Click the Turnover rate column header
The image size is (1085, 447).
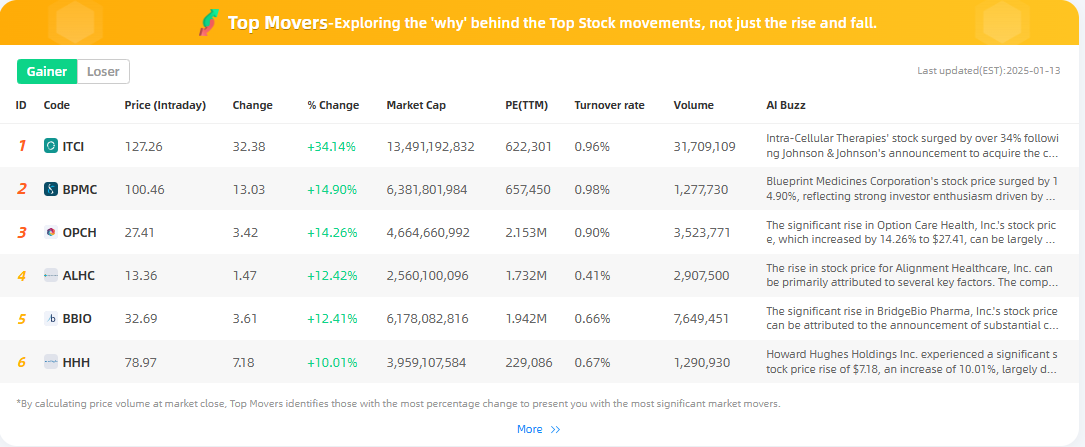pos(609,105)
